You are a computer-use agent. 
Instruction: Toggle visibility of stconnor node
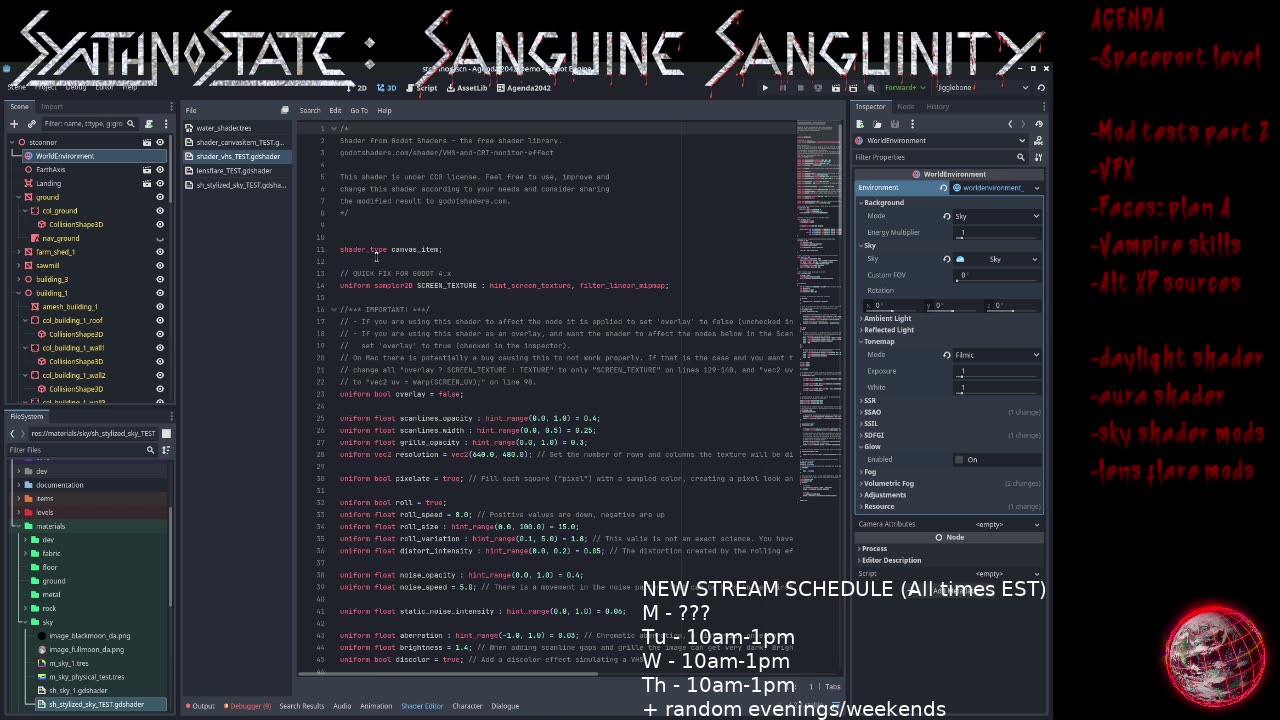tap(160, 142)
